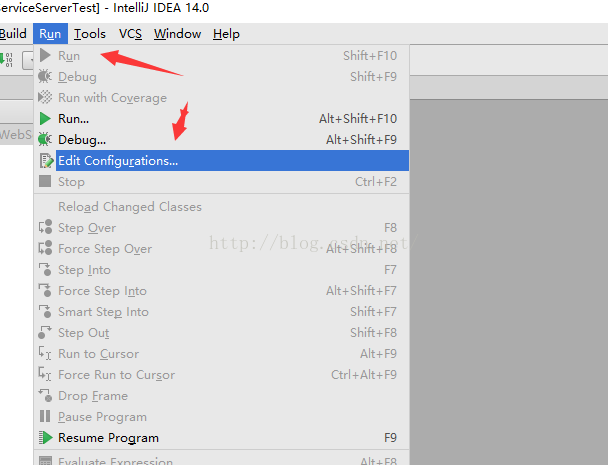Choose Debug... with Alt+Shift+F9 shortcut
Viewport: 608px width, 465px height.
tap(222, 139)
